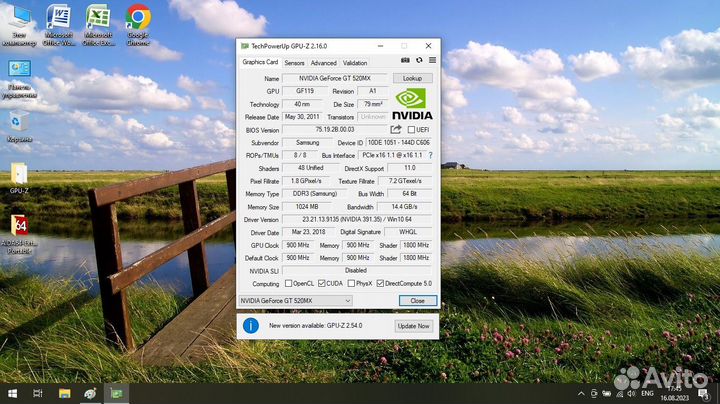Click the BIOS export share icon
Image resolution: width=720 pixels, height=404 pixels.
point(396,129)
